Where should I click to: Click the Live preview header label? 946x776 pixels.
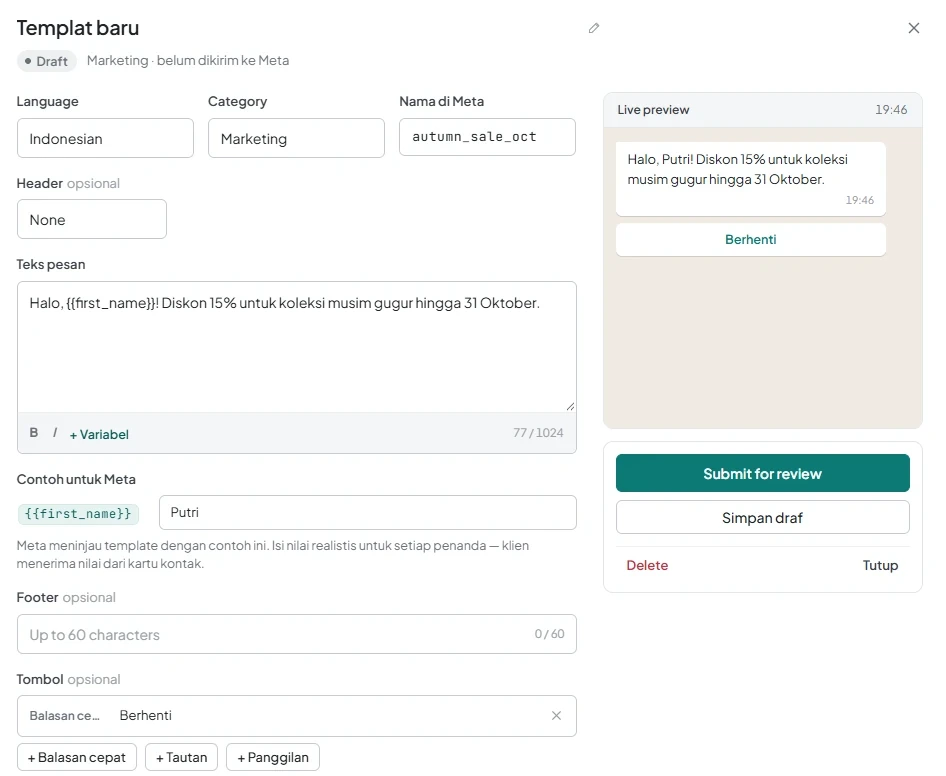653,110
